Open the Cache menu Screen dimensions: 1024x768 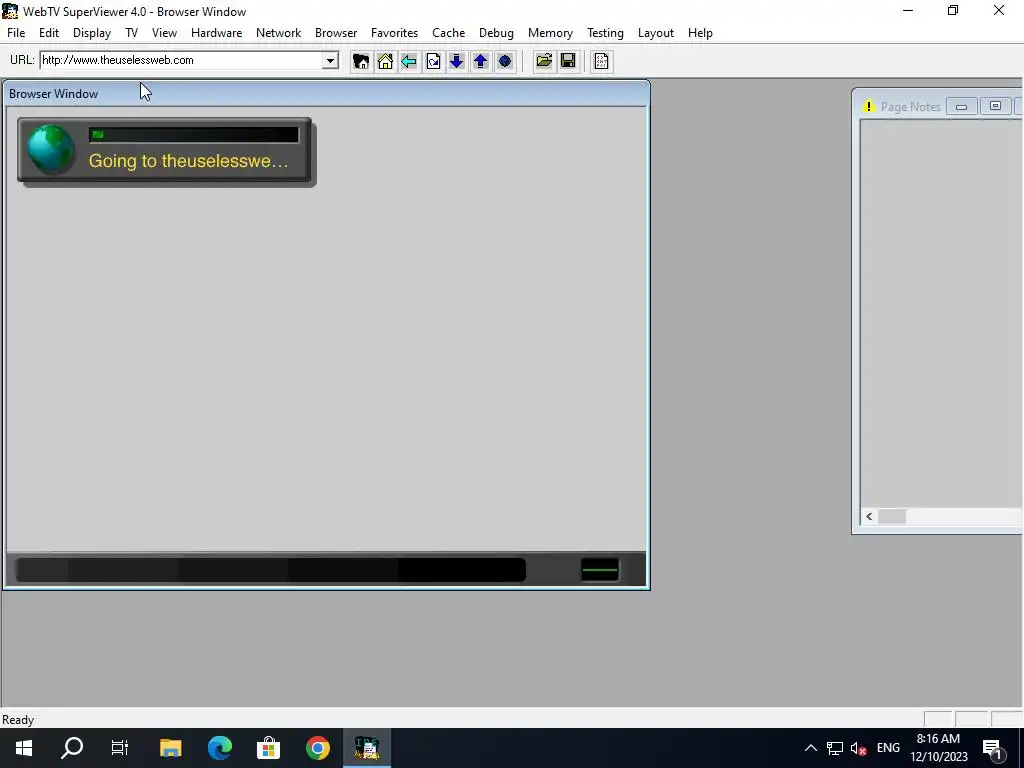pyautogui.click(x=449, y=33)
